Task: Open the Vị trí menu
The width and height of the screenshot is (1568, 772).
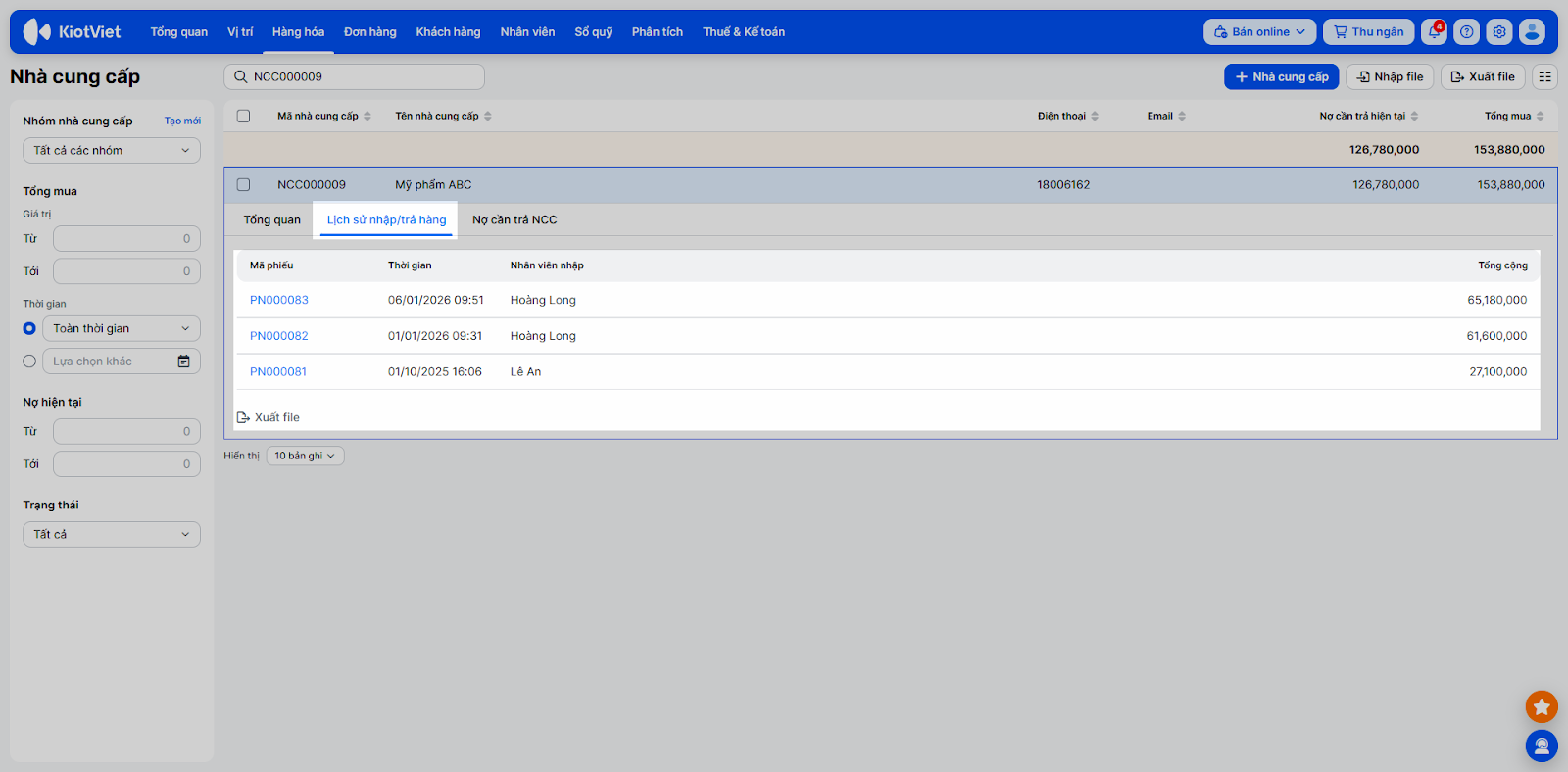Action: coord(240,31)
